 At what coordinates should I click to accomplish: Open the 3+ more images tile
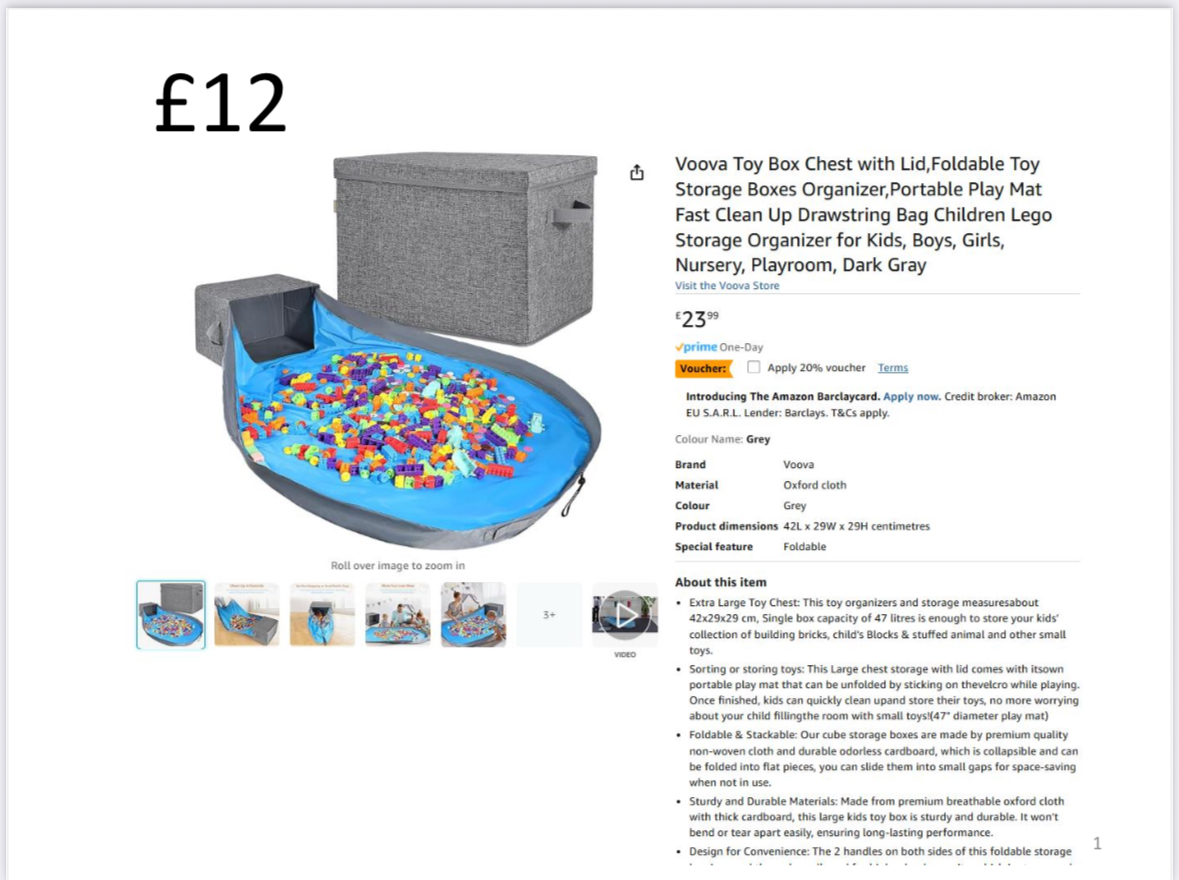[549, 615]
